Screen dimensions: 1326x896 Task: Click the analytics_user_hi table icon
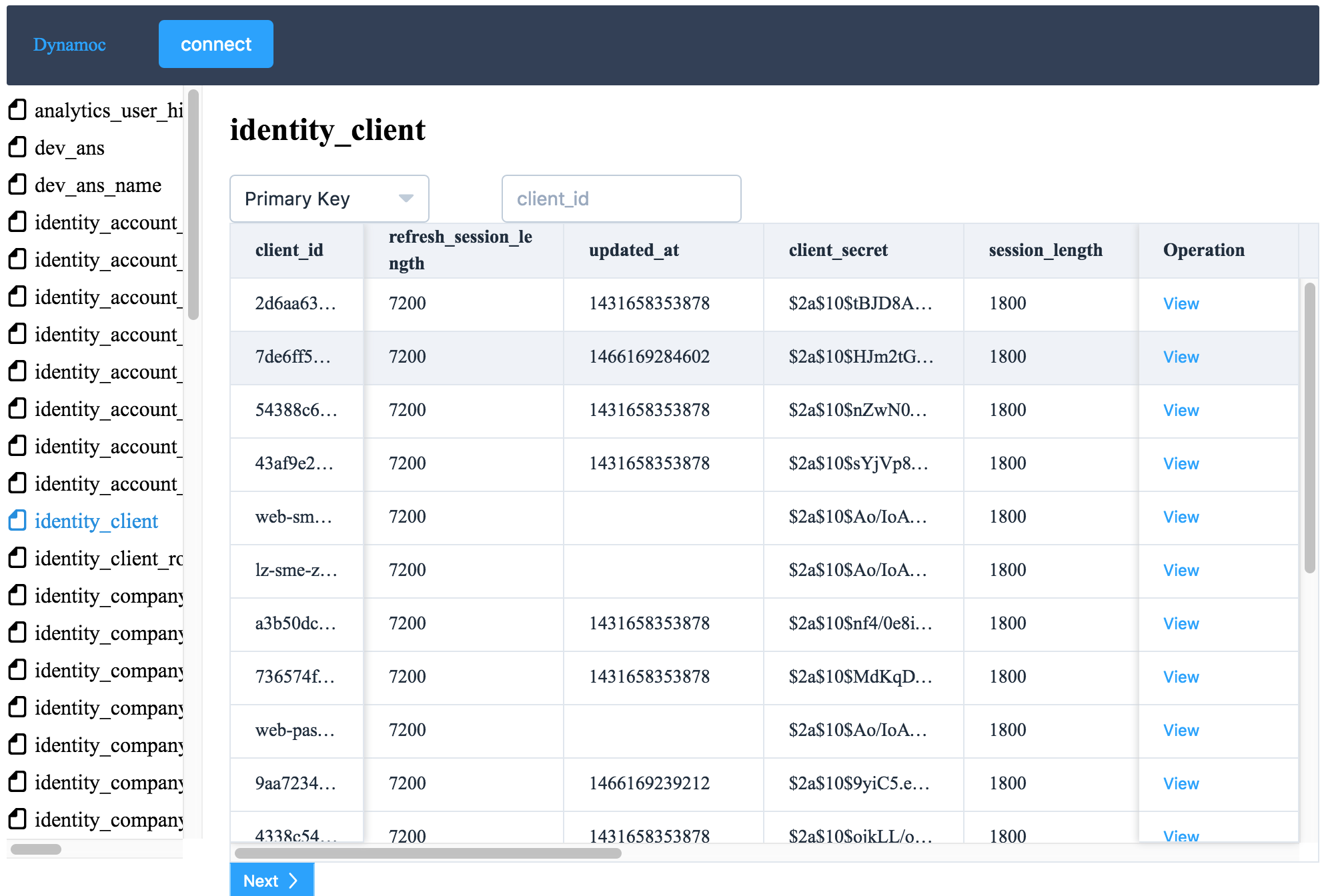(x=18, y=109)
